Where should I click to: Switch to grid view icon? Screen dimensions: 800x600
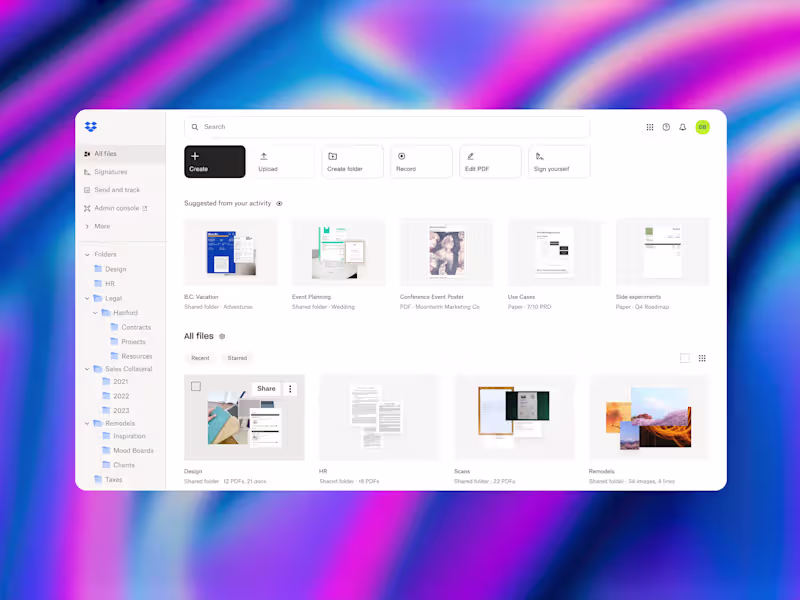(702, 358)
